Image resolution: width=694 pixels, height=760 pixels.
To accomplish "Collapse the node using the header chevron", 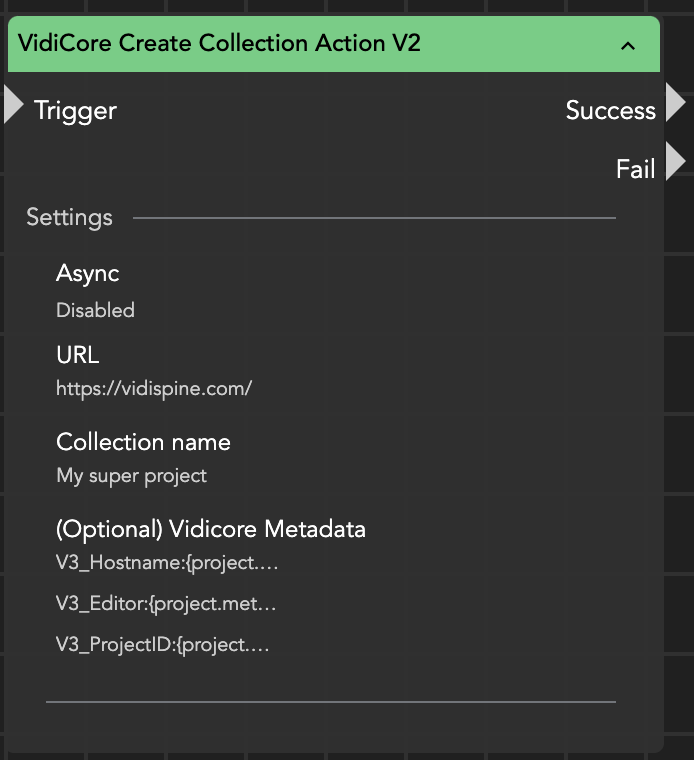I will 628,45.
